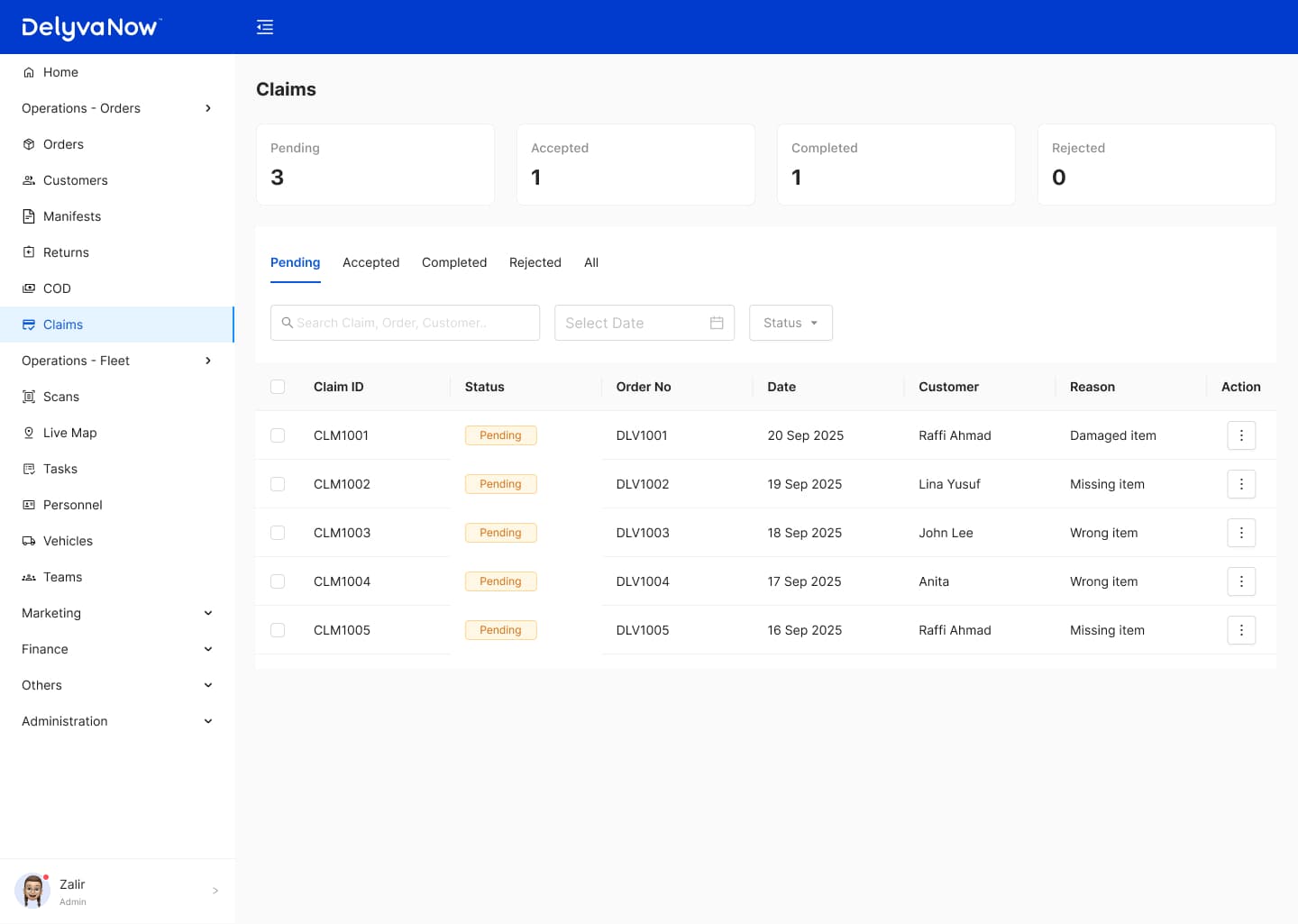Expand the Operations - Fleet section
The width and height of the screenshot is (1298, 924).
click(x=117, y=361)
